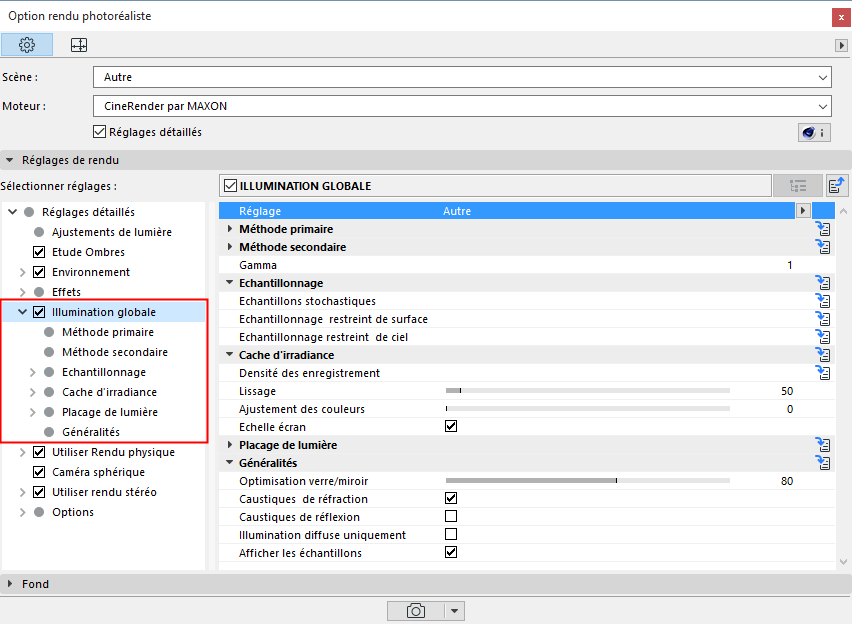Expand the Environnement tree node
This screenshot has width=852, height=624.
[23, 272]
